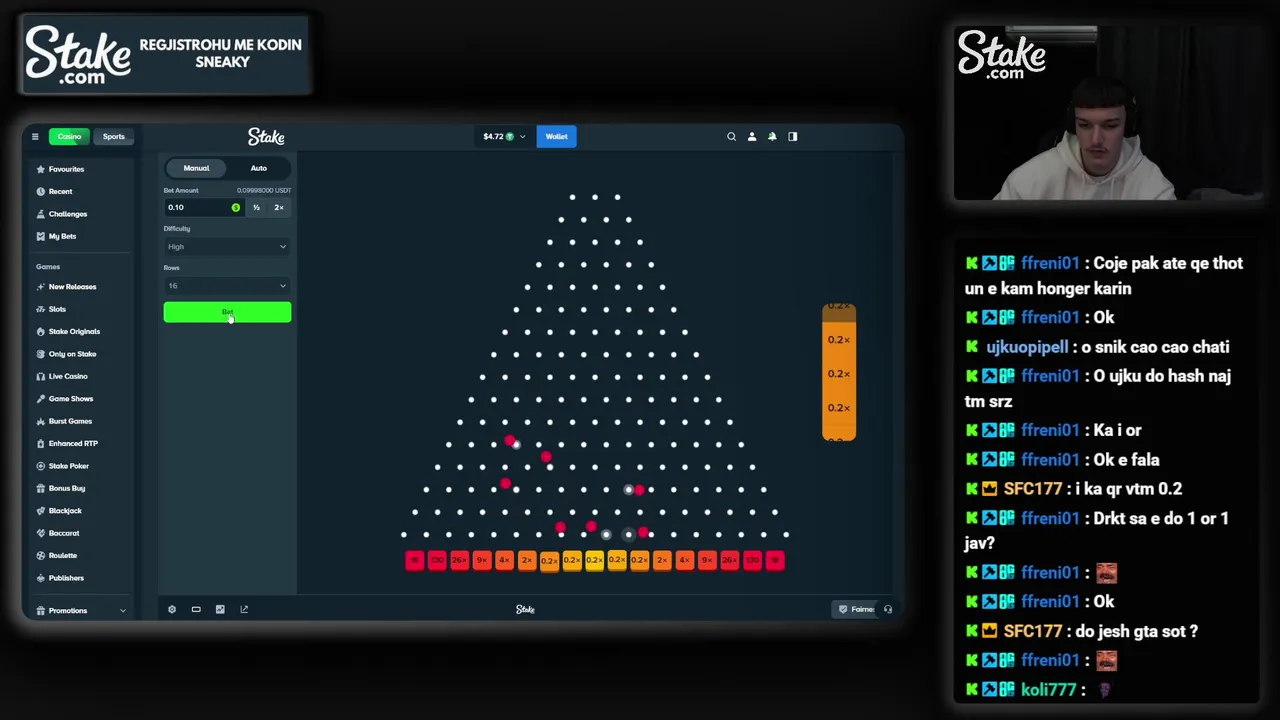Expand the $4.72 balance dropdown
The image size is (1280, 720).
pos(503,136)
